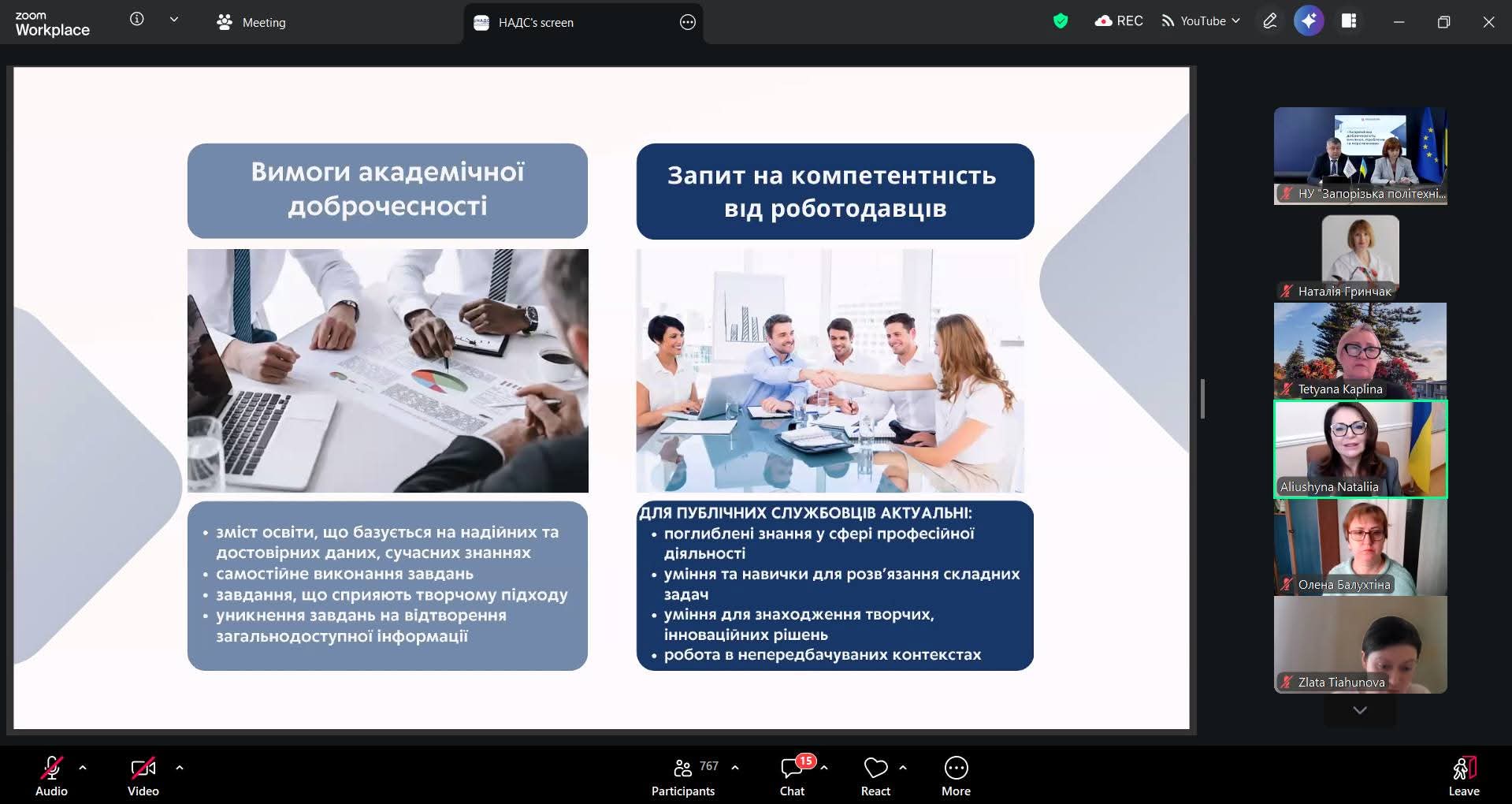
Task: Open the More options icon
Action: tap(956, 776)
